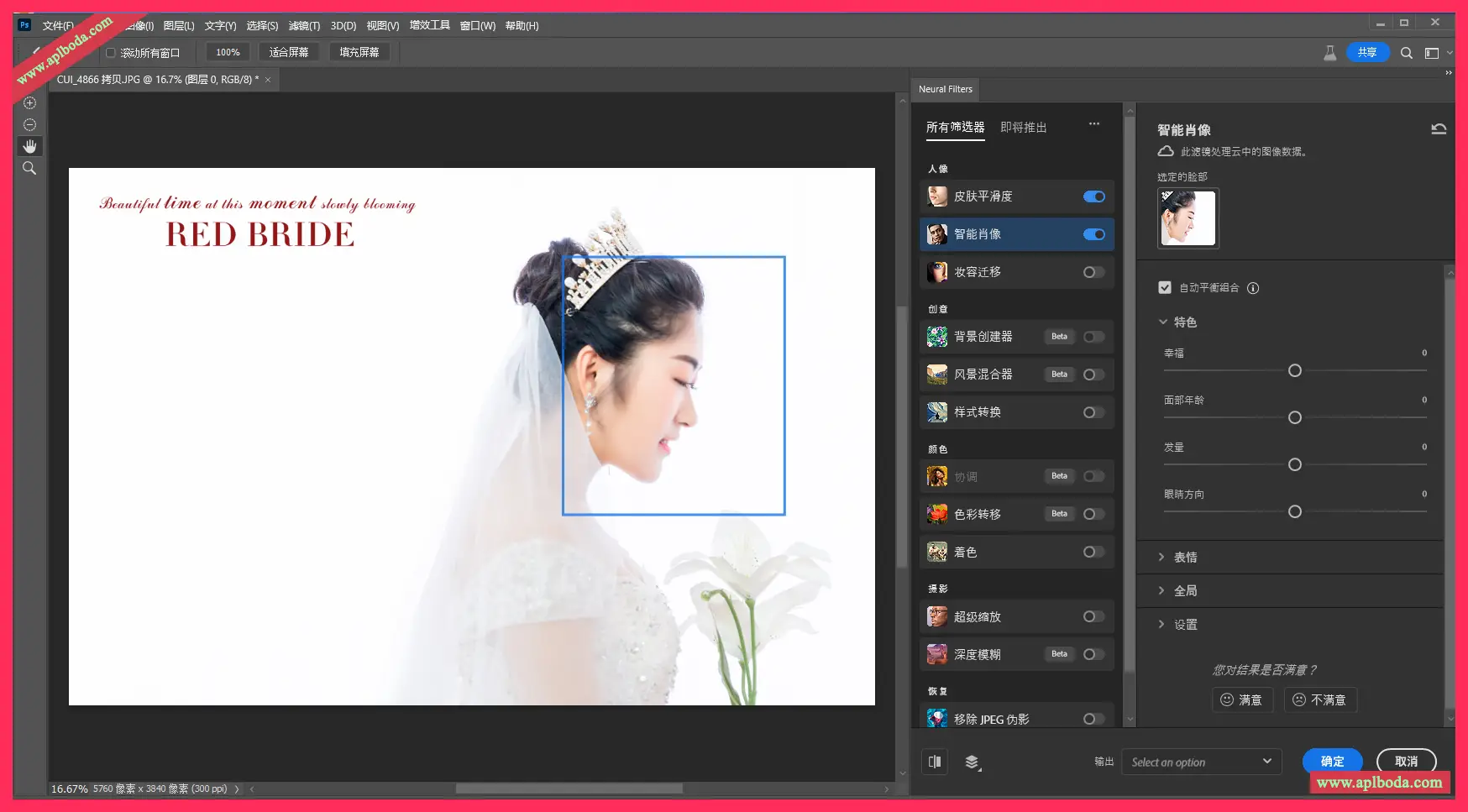Screen dimensions: 1468x812
Task: Click the 幸福 slider handle
Action: [1295, 371]
